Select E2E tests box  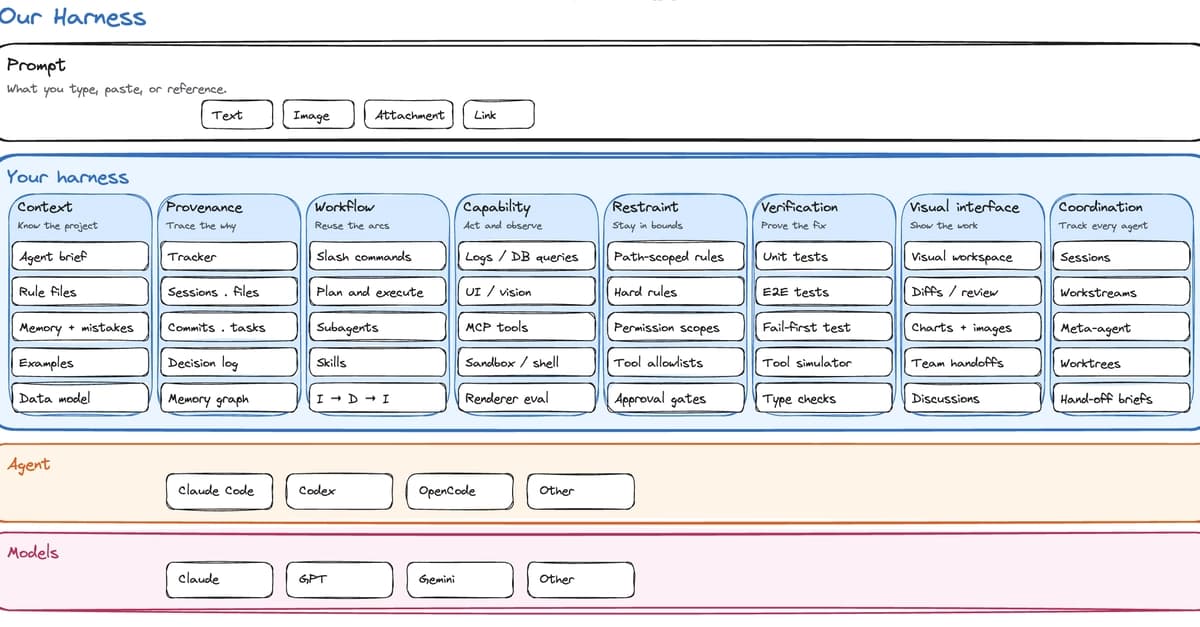pyautogui.click(x=824, y=292)
